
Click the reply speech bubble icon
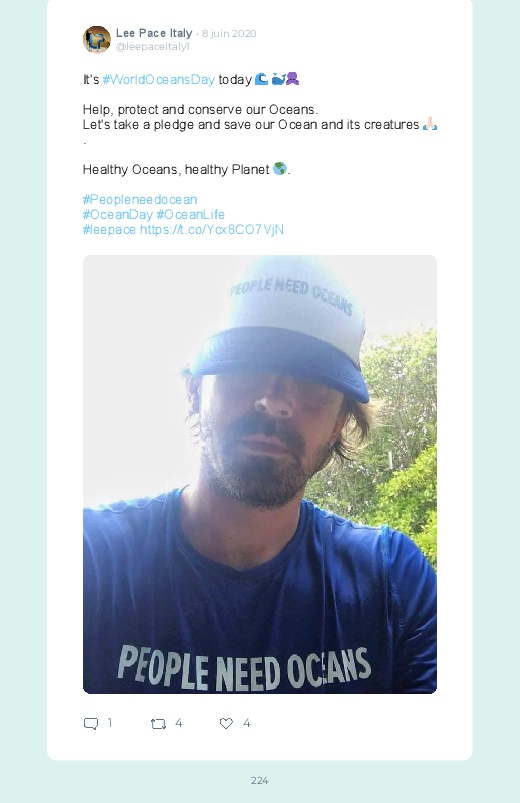pos(91,723)
